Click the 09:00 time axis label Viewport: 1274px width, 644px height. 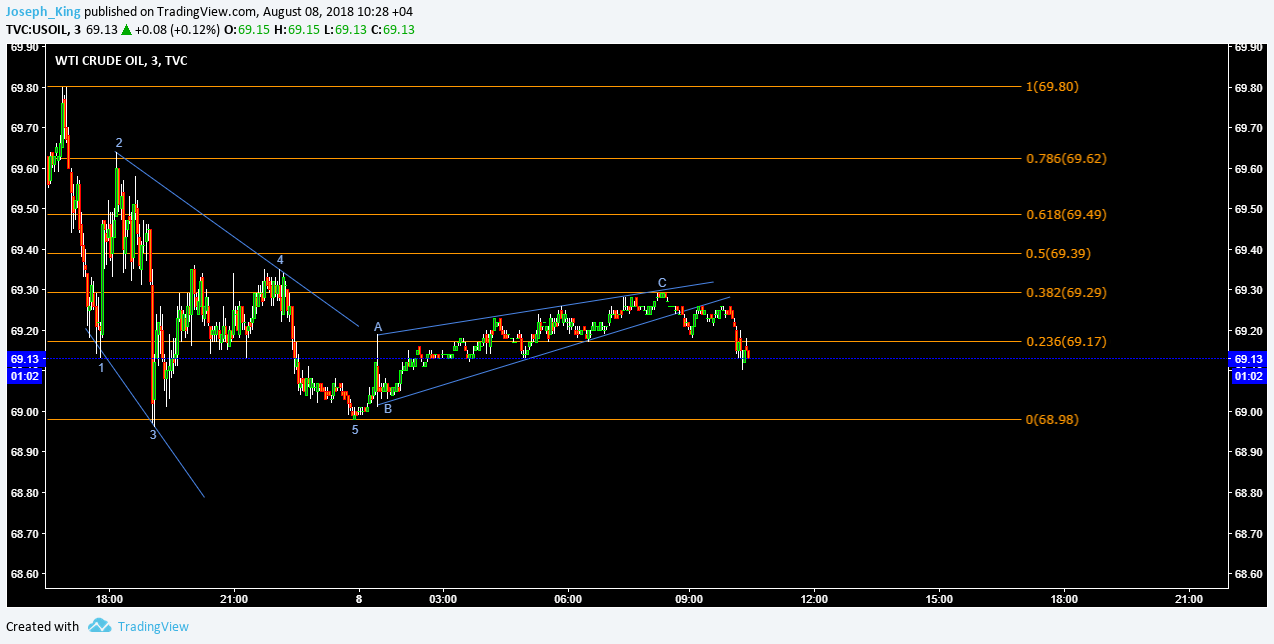pos(690,600)
